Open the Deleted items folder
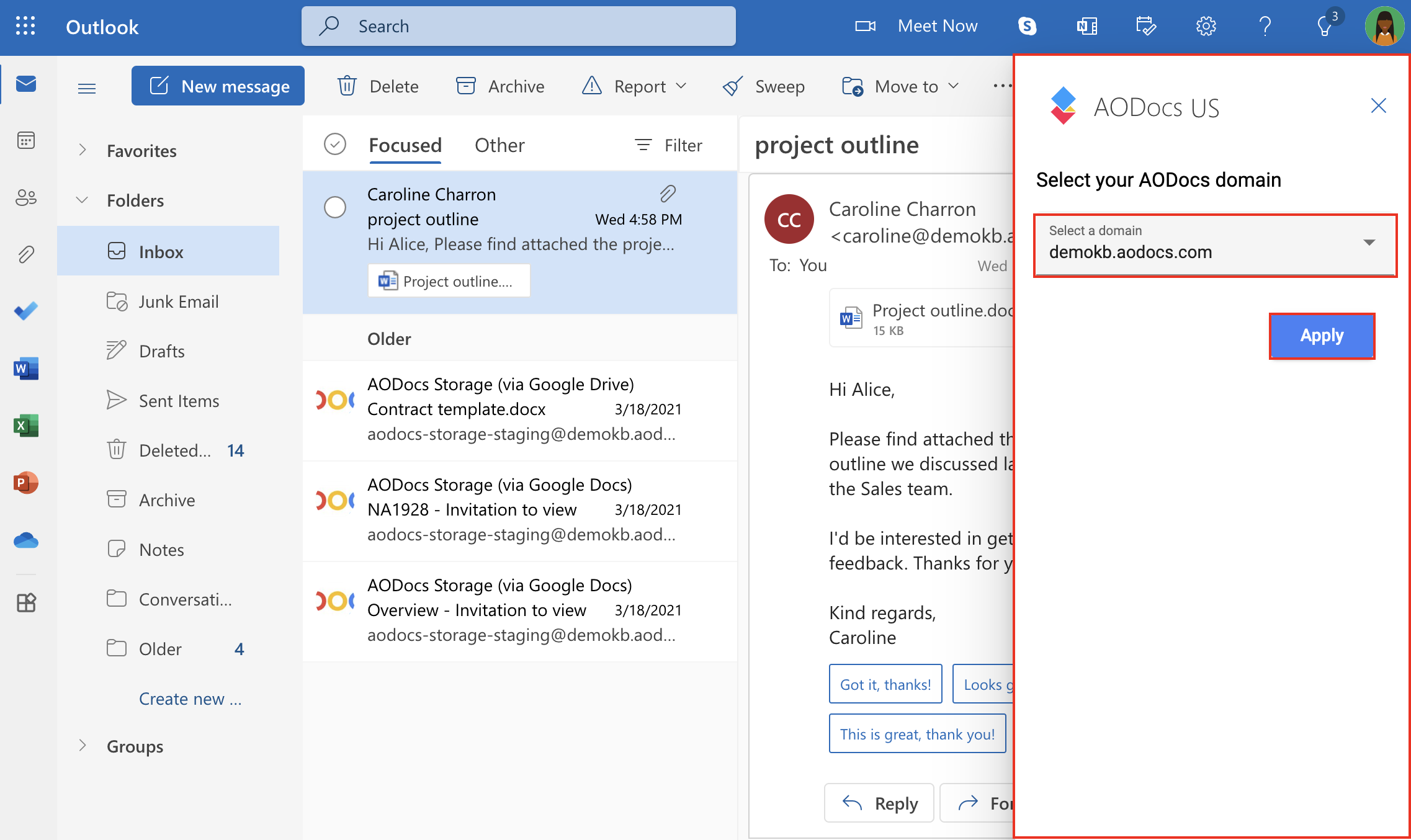The width and height of the screenshot is (1411, 840). (x=168, y=450)
